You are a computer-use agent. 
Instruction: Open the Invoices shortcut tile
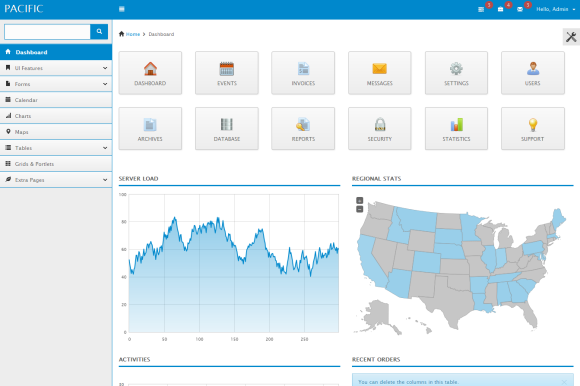[303, 73]
